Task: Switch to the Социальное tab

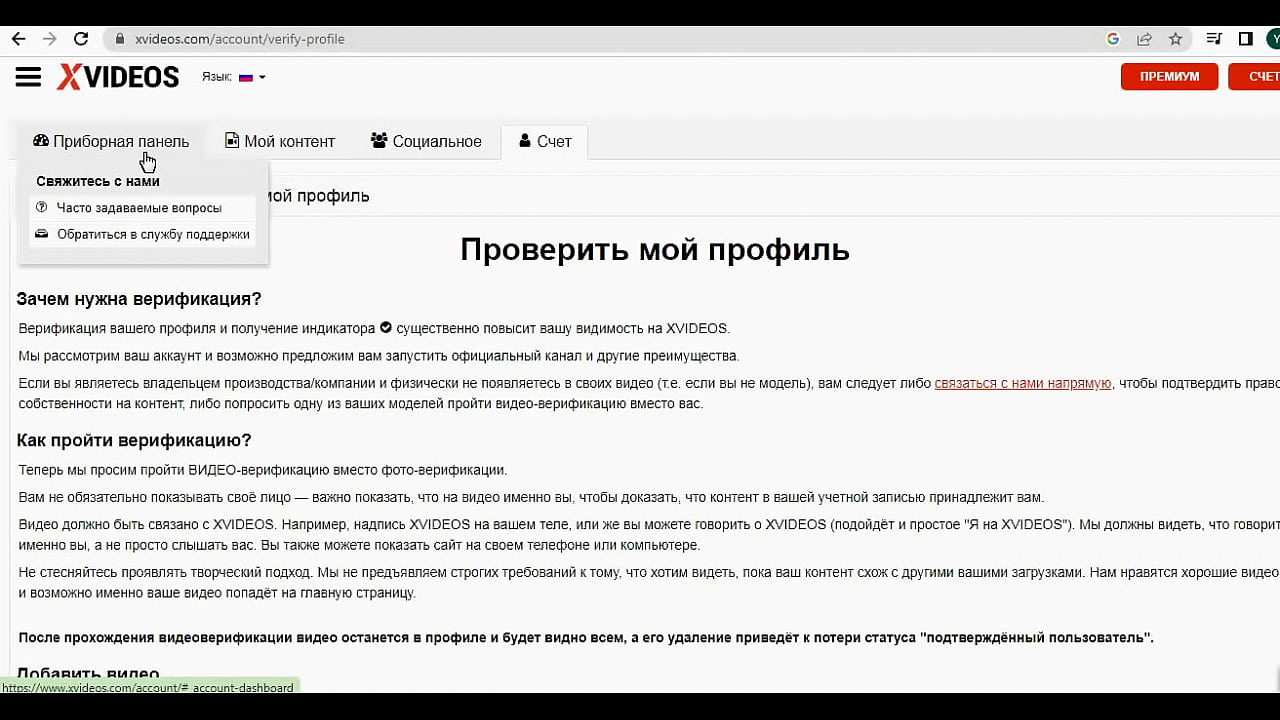Action: [426, 141]
